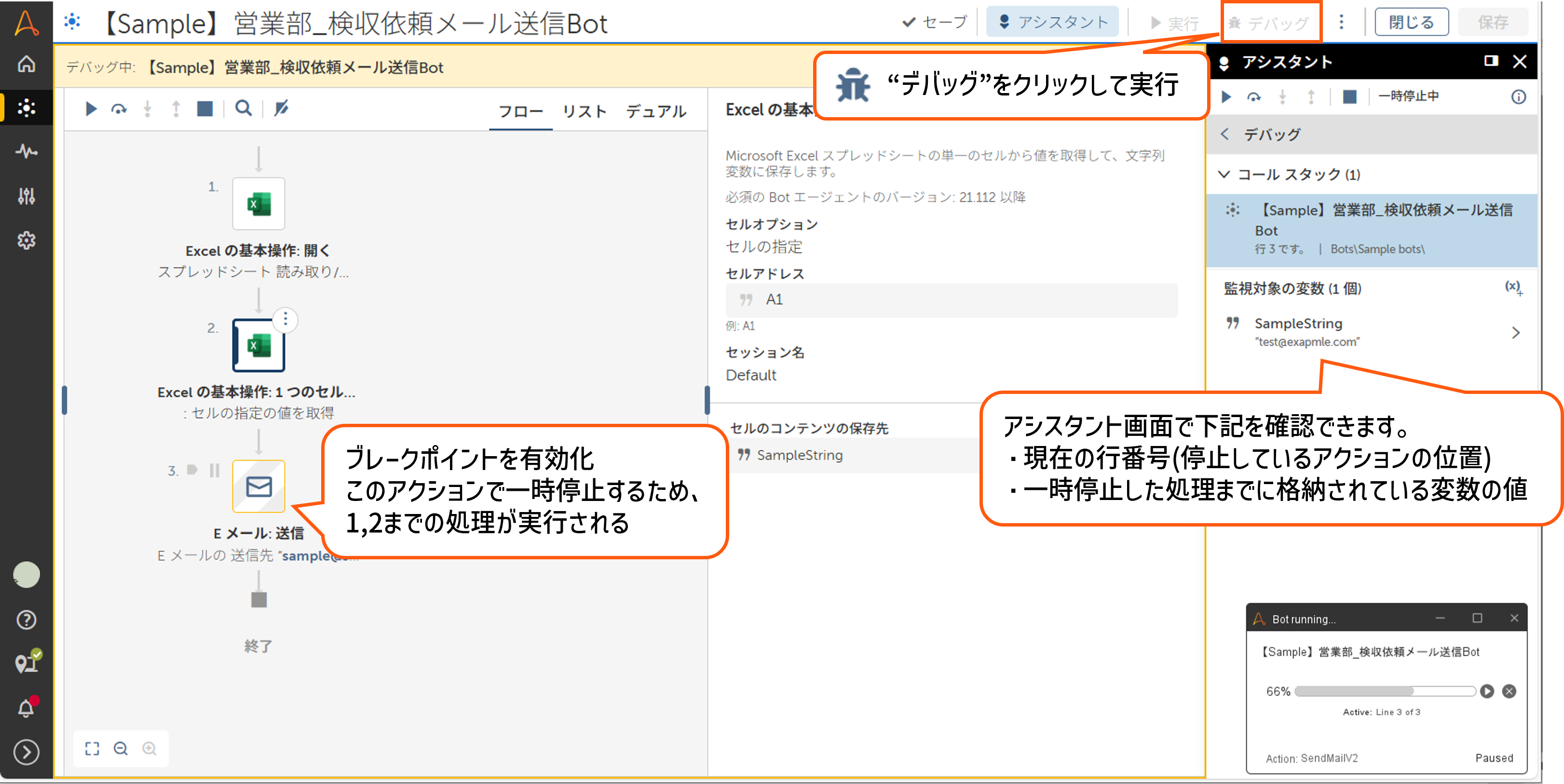The width and height of the screenshot is (1564, 784).
Task: Click the アシスタント button in header
Action: pos(1052,23)
